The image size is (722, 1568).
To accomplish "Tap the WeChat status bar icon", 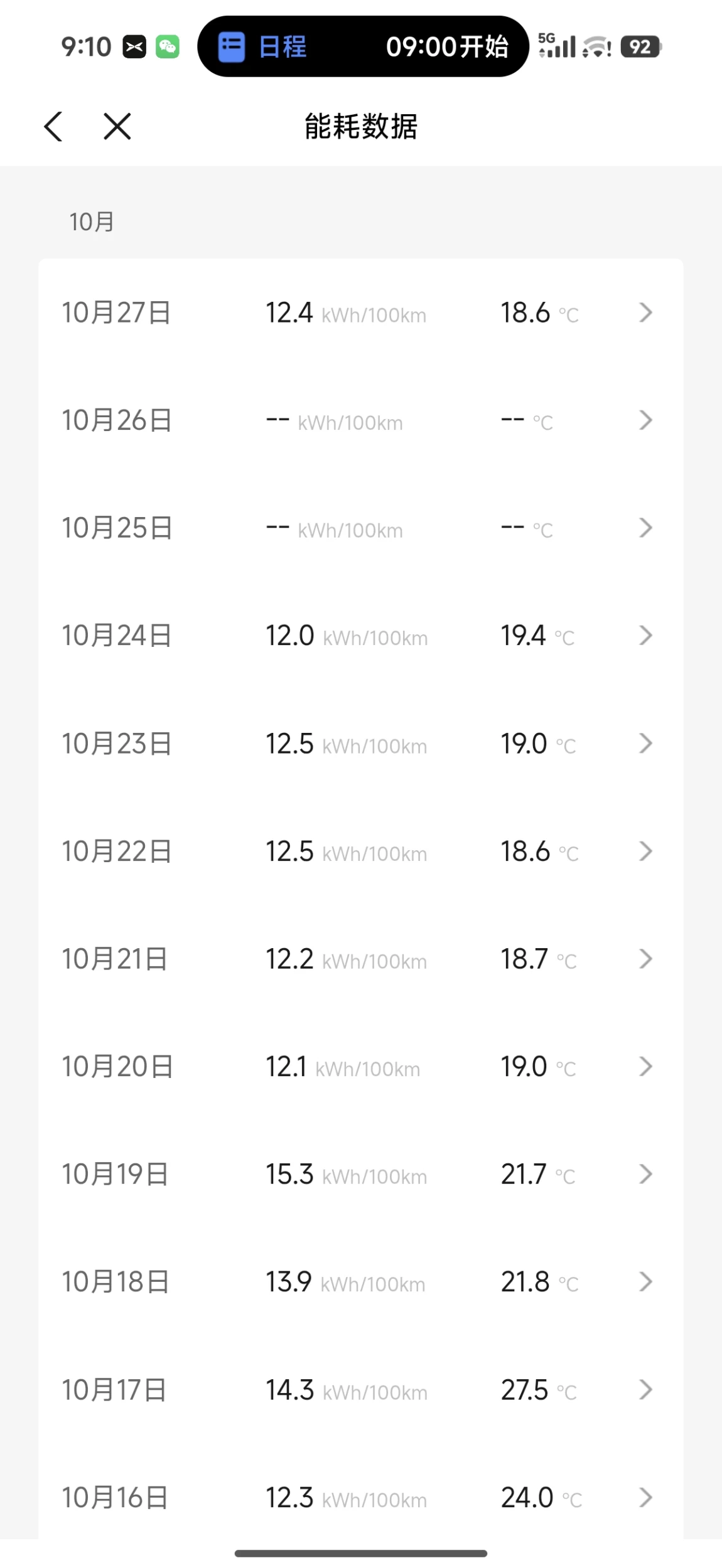I will tap(167, 47).
